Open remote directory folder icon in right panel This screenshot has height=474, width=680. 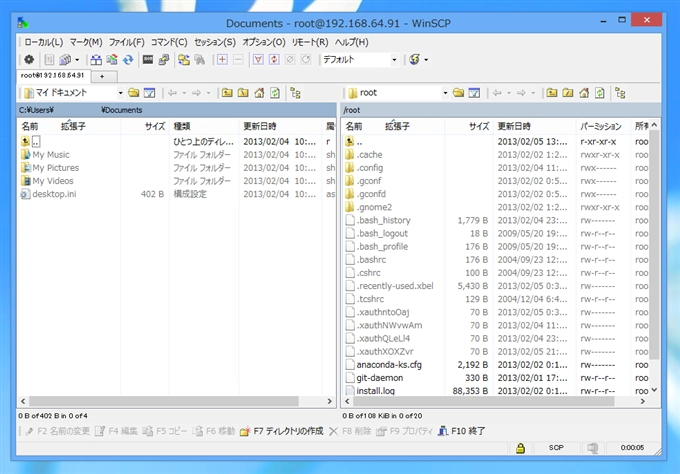pyautogui.click(x=458, y=92)
